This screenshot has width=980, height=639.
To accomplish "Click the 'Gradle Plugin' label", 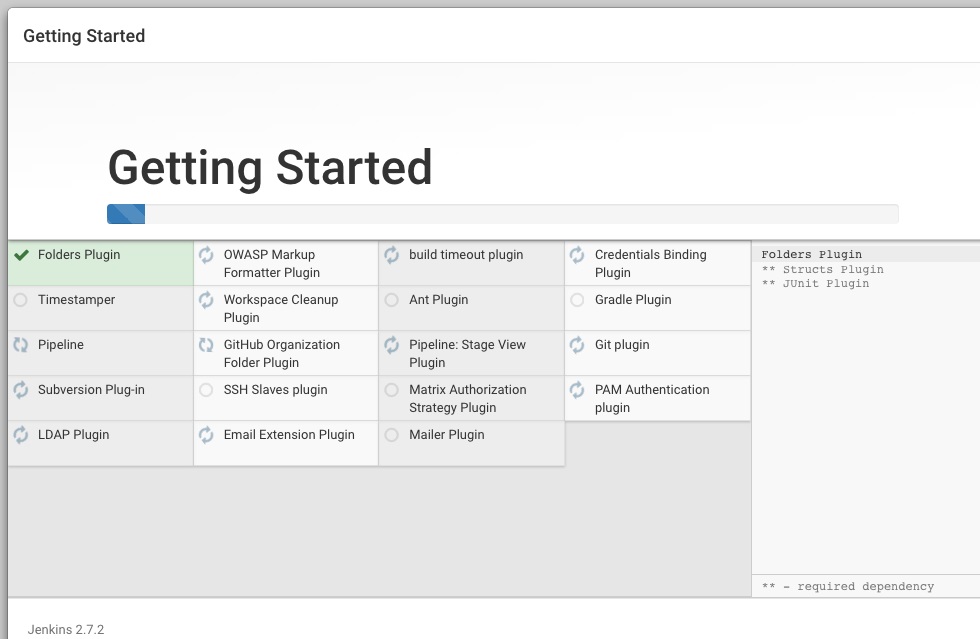I will tap(633, 300).
